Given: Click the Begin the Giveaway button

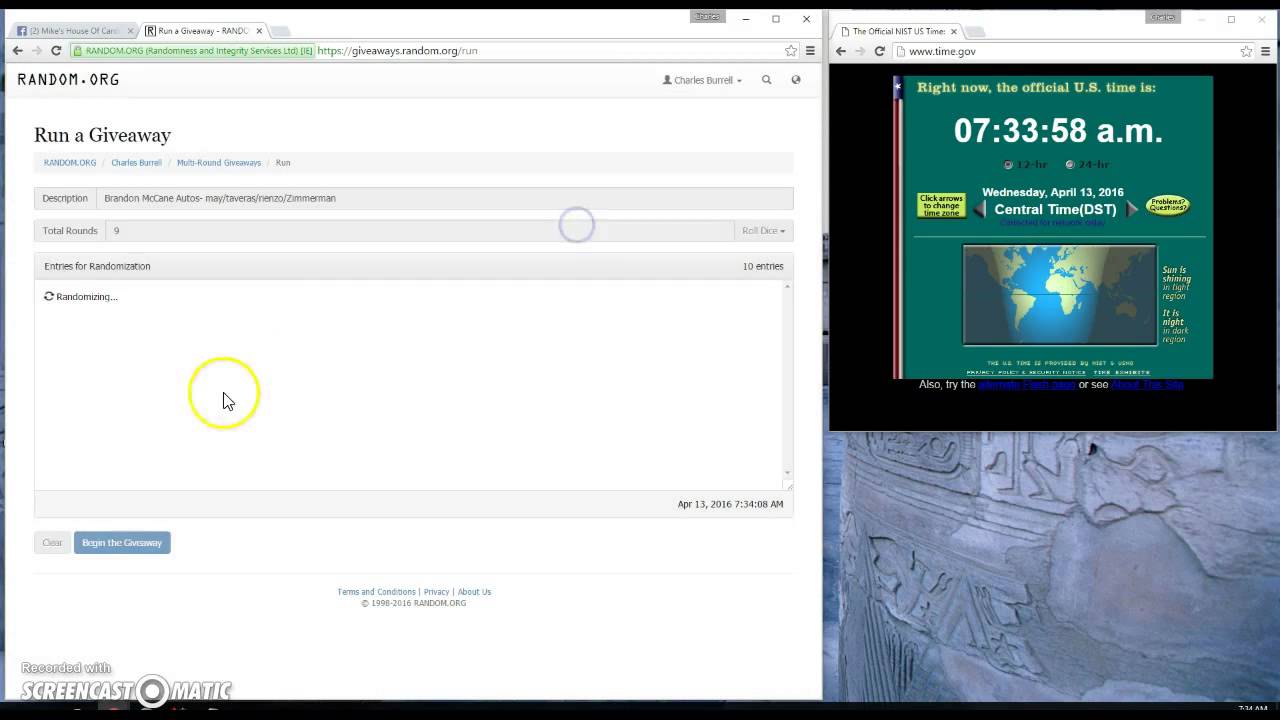Looking at the screenshot, I should click(x=122, y=543).
